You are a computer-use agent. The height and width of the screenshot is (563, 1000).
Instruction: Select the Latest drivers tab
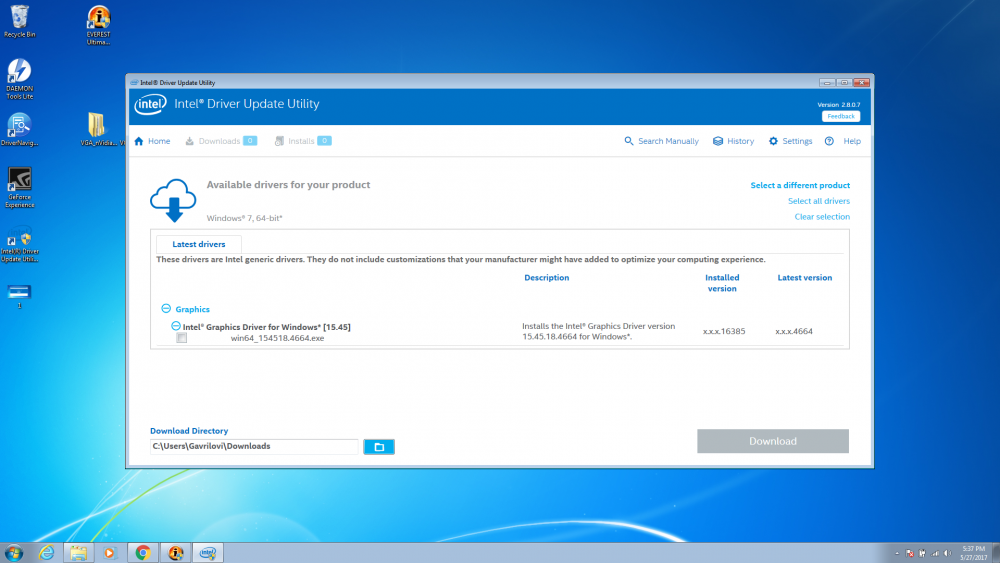[x=198, y=244]
